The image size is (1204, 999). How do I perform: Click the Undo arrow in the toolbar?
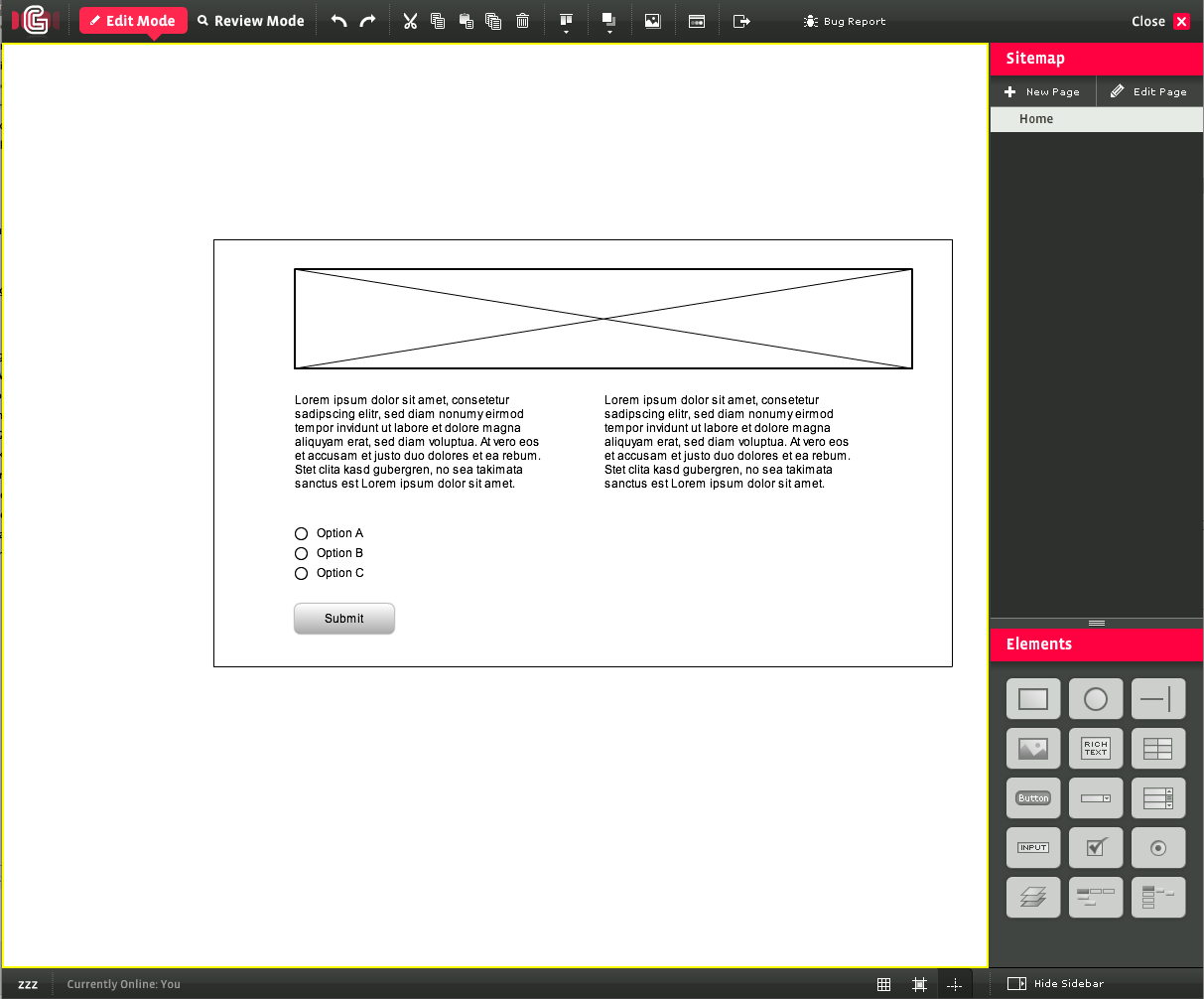(338, 21)
